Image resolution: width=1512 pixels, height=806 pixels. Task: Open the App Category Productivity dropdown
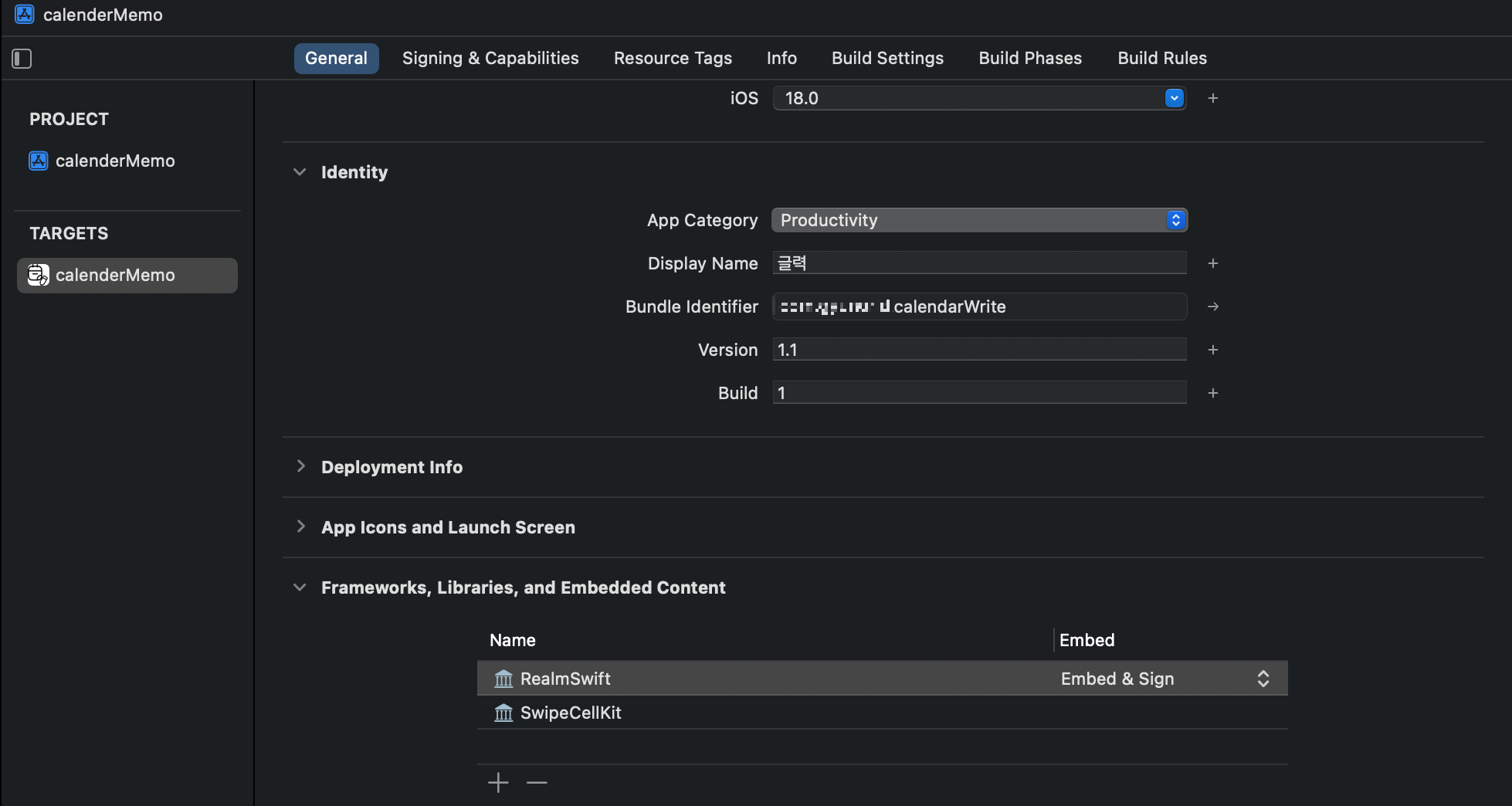tap(979, 220)
